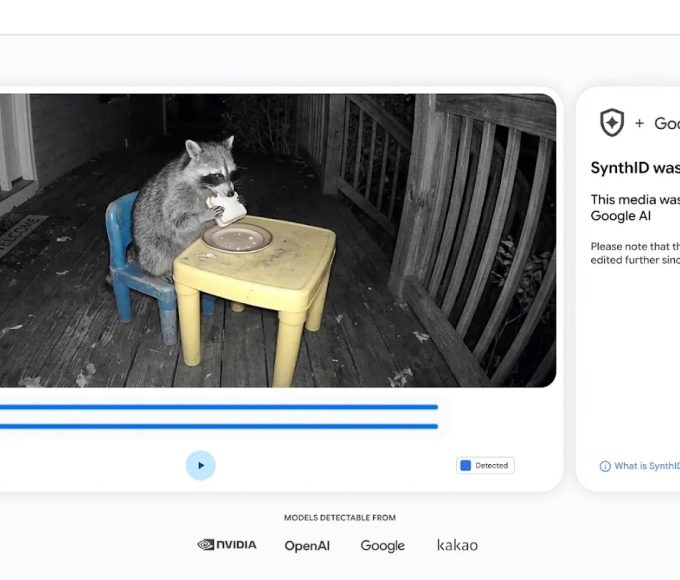
Task: Click the raccoon video preview thumbnail
Action: tap(278, 240)
